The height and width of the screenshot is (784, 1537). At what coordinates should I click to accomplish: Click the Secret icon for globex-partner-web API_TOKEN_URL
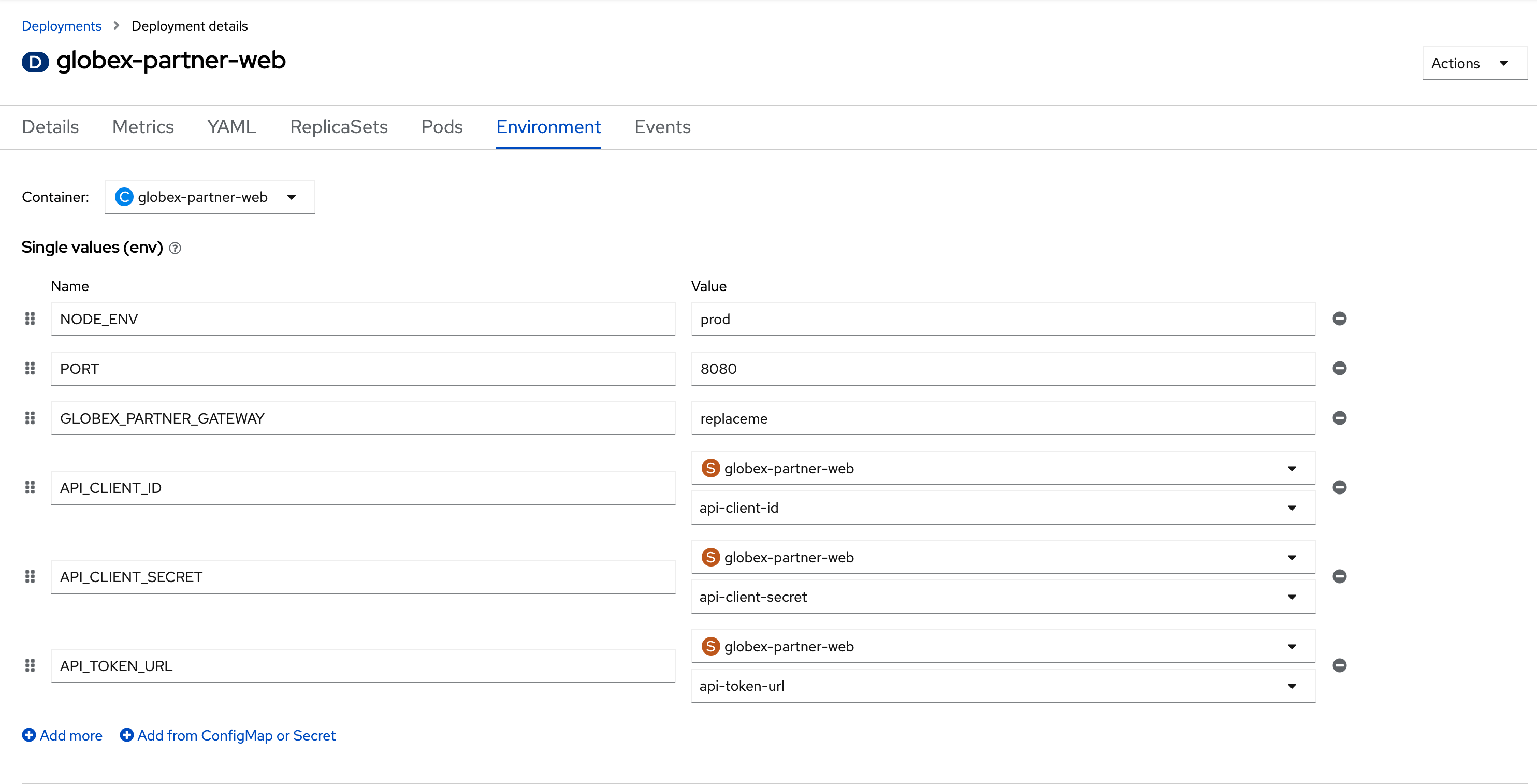pos(712,646)
